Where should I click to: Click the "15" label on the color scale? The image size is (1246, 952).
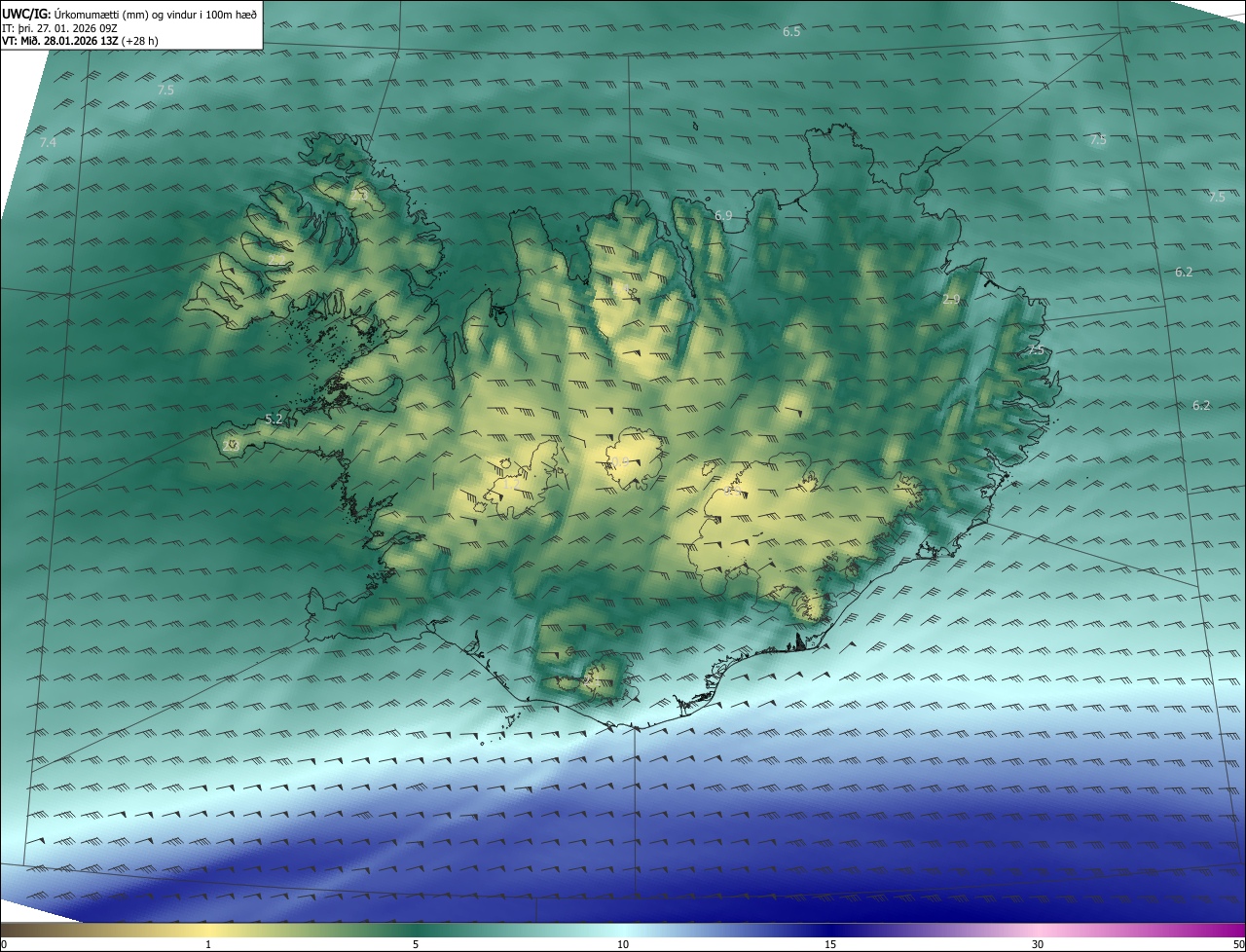pos(830,944)
